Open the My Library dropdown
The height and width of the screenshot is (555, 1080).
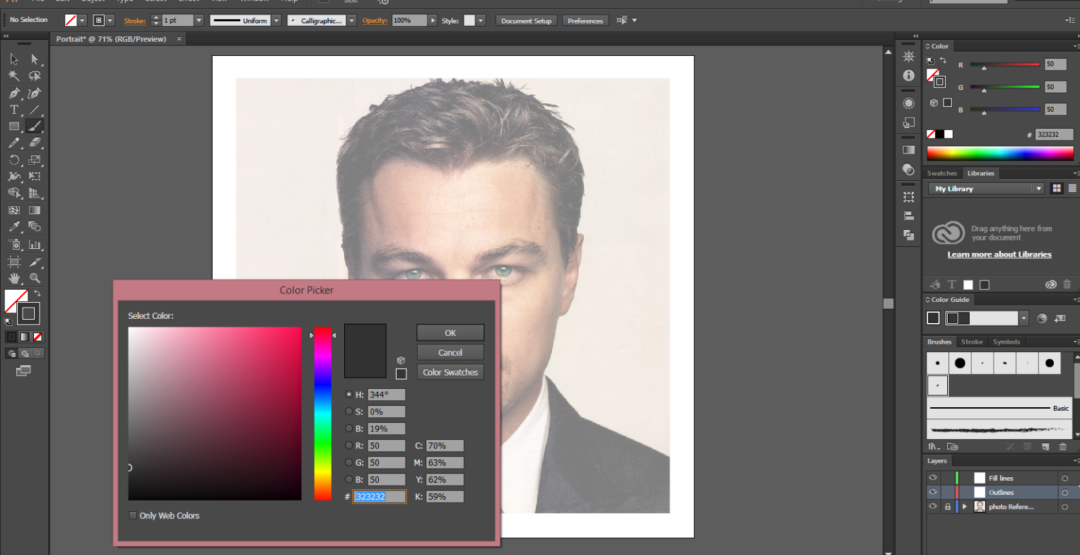coord(986,189)
